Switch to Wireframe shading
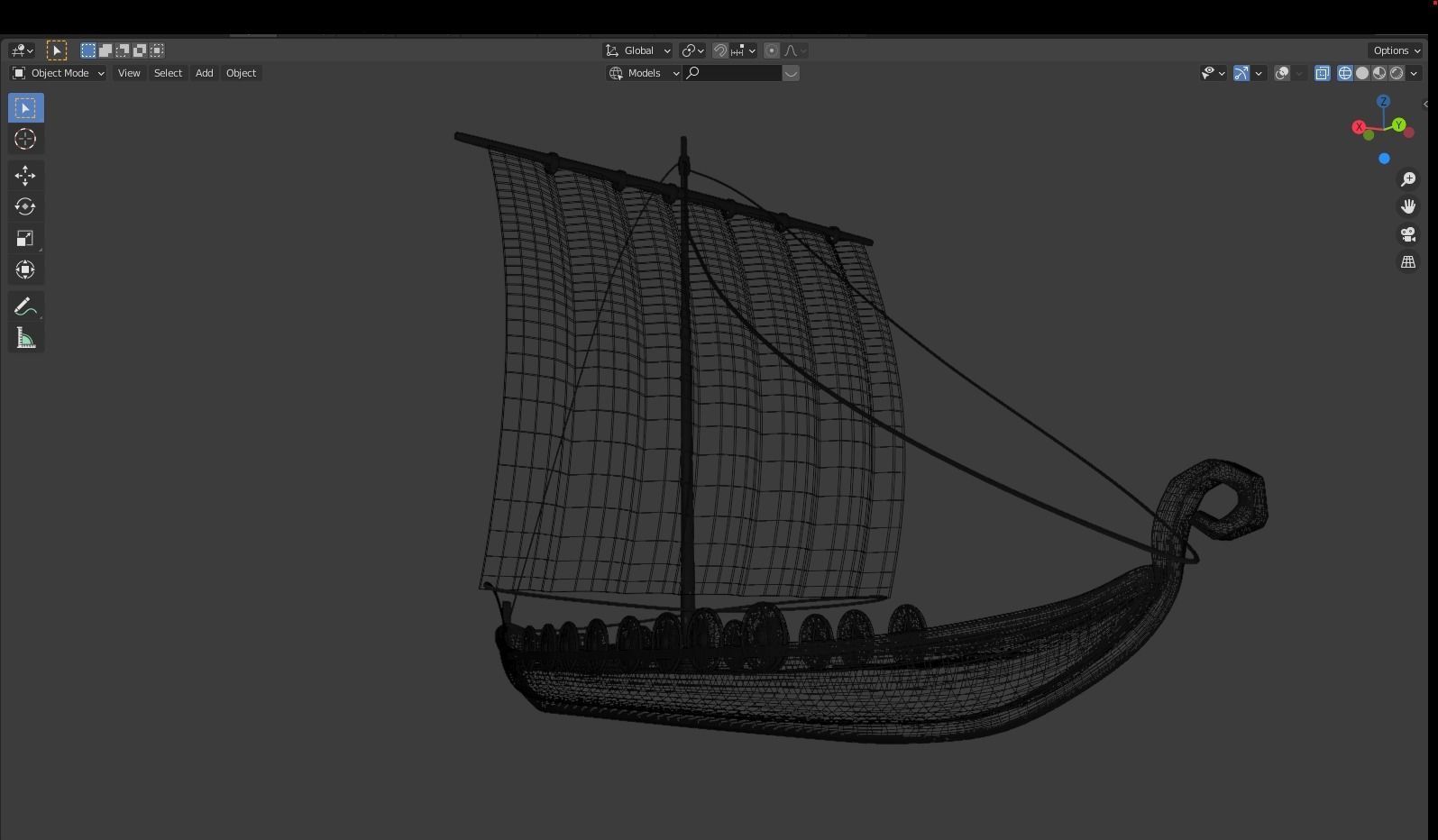The width and height of the screenshot is (1438, 840). point(1344,73)
